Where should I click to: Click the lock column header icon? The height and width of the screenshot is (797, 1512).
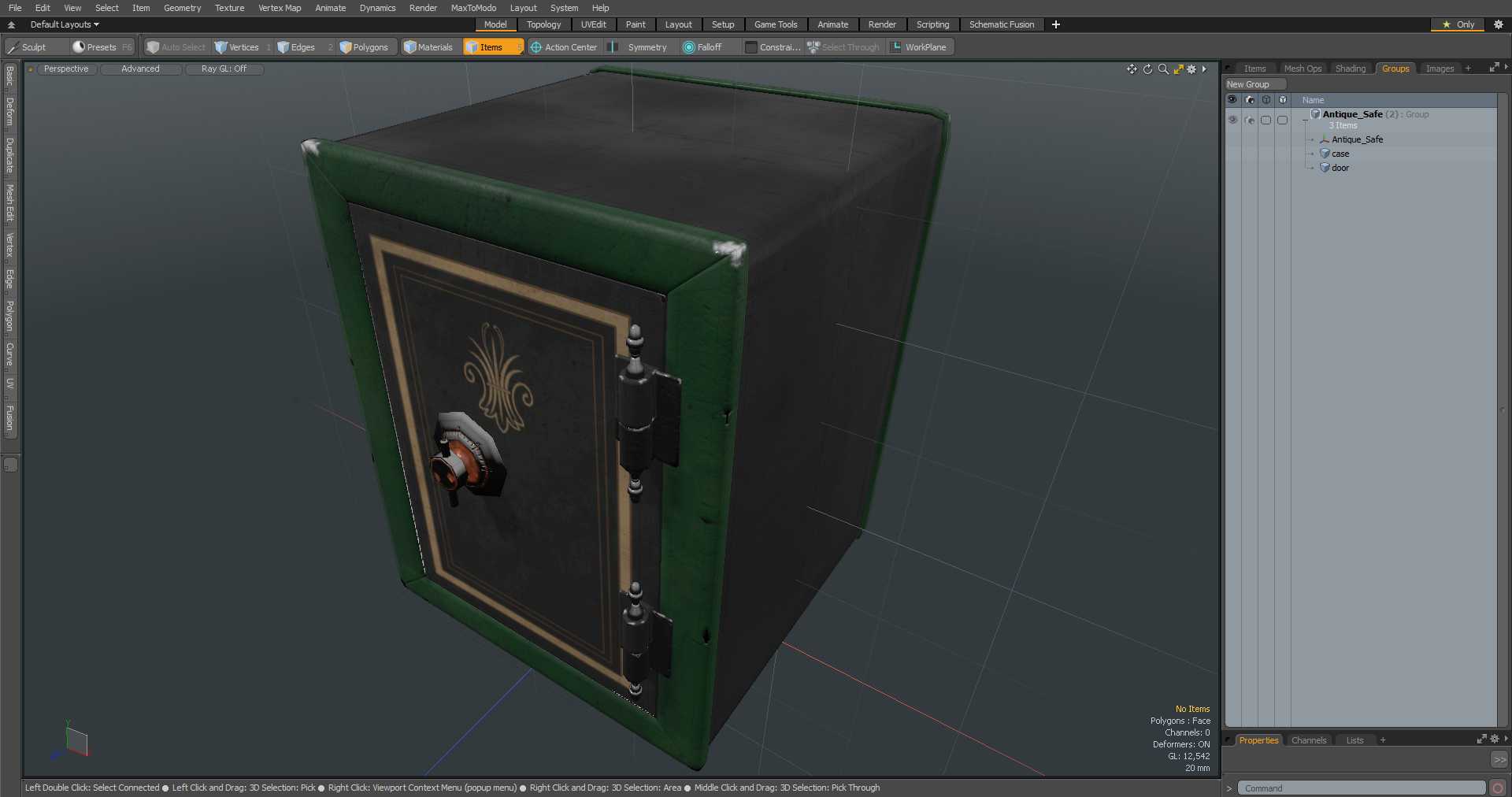point(1283,100)
